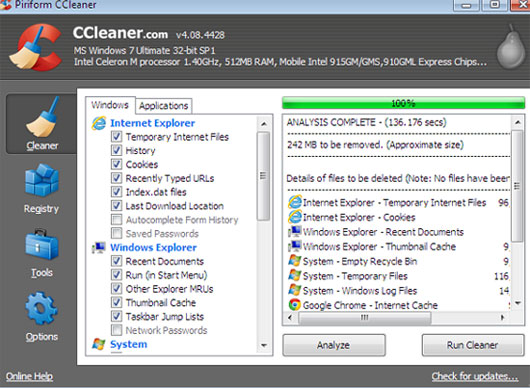Click icon beside Recent Documents result
The height and width of the screenshot is (388, 530).
pos(295,232)
